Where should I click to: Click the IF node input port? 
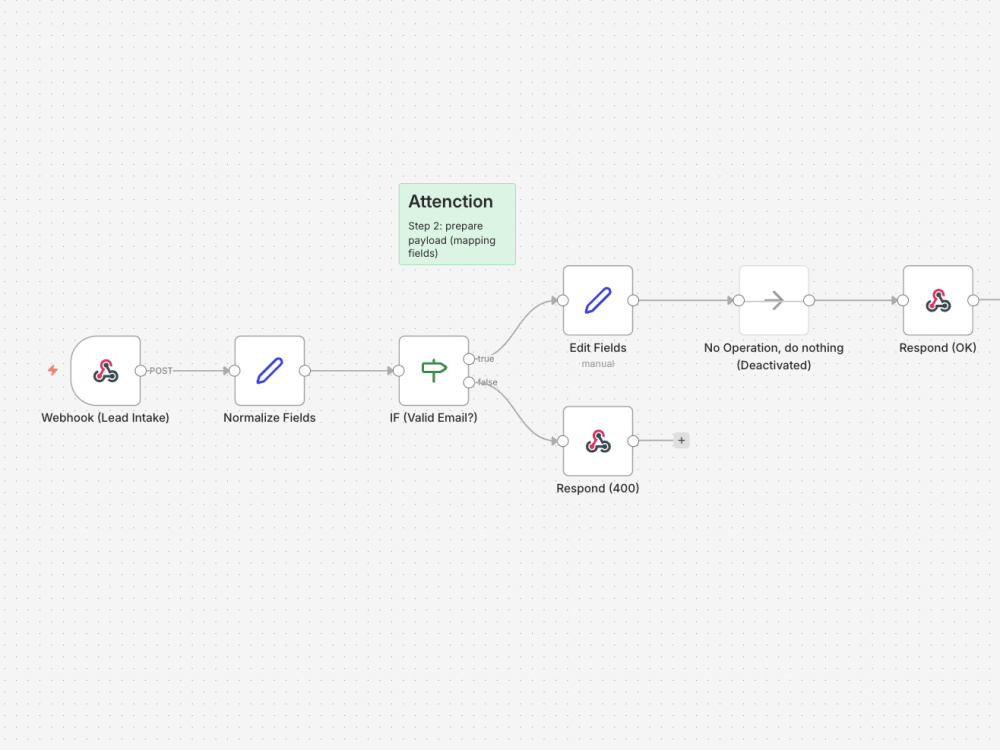click(x=399, y=371)
